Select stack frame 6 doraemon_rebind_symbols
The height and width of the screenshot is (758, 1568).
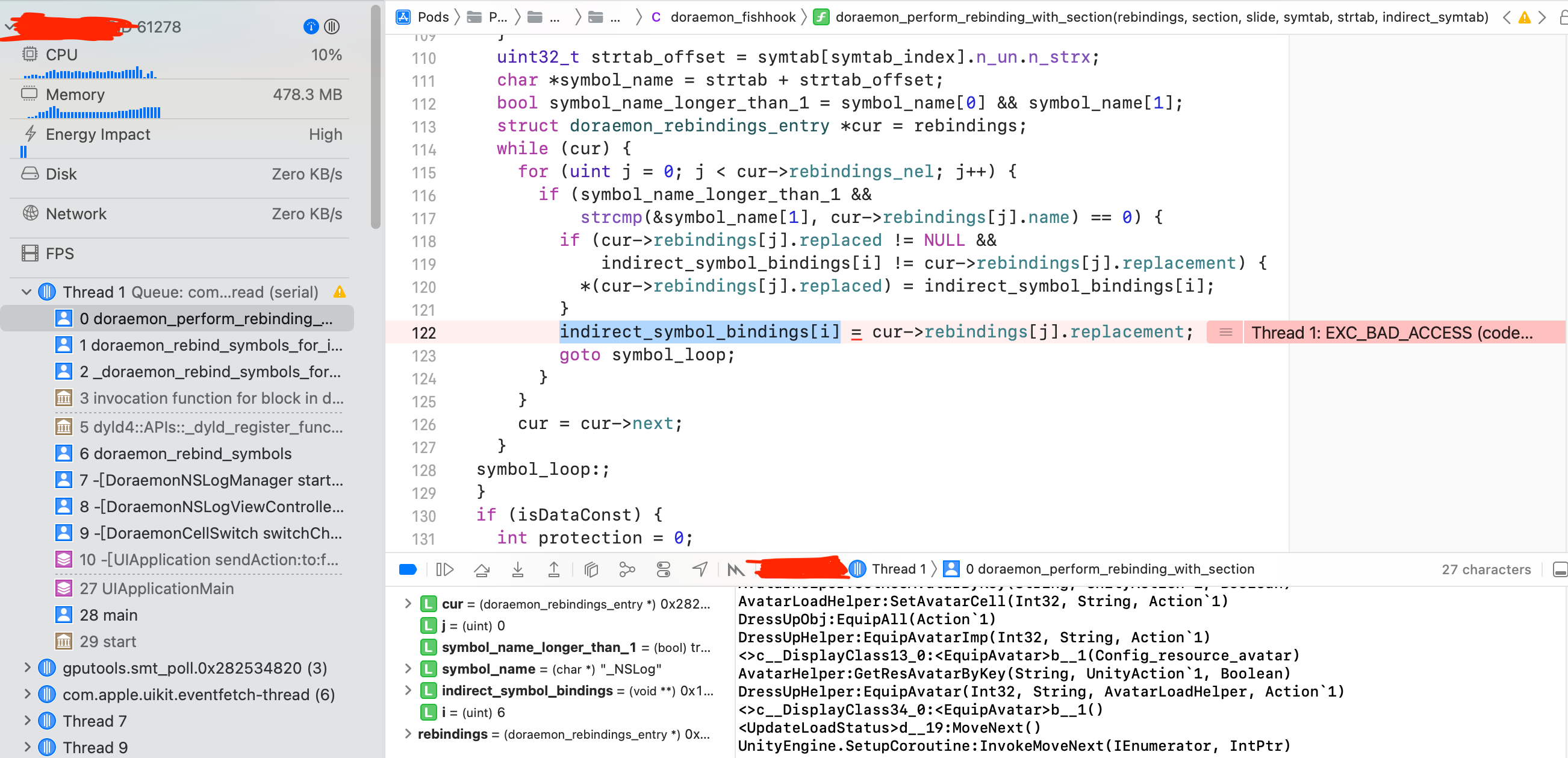coord(185,453)
